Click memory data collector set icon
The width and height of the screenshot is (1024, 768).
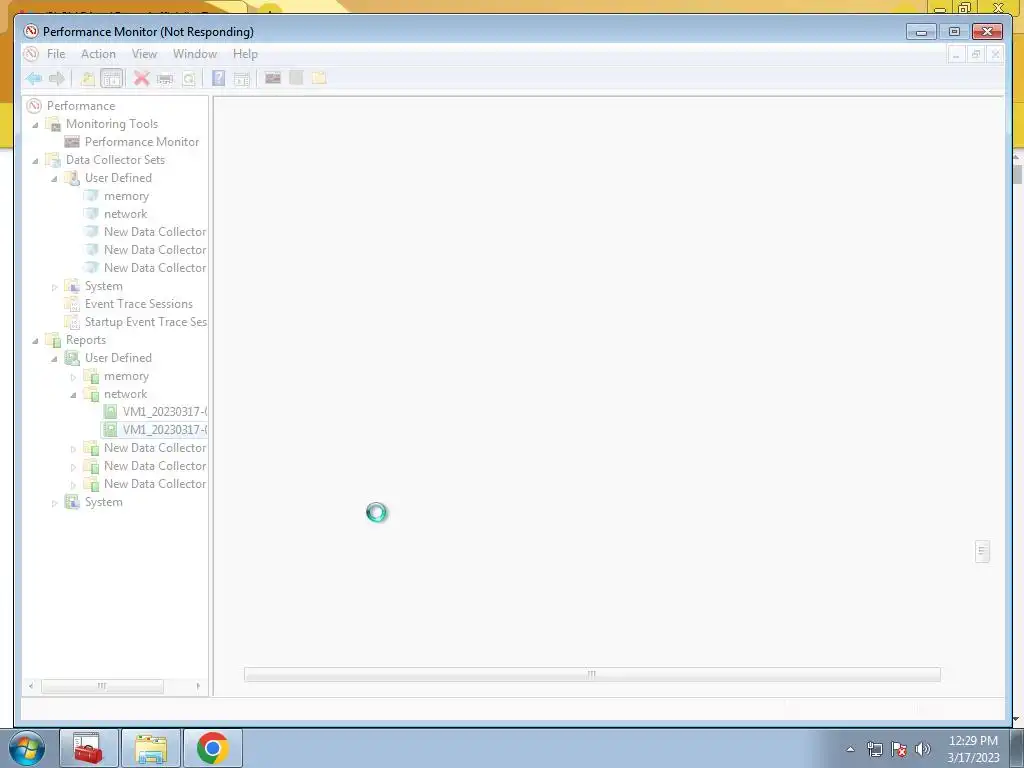91,196
